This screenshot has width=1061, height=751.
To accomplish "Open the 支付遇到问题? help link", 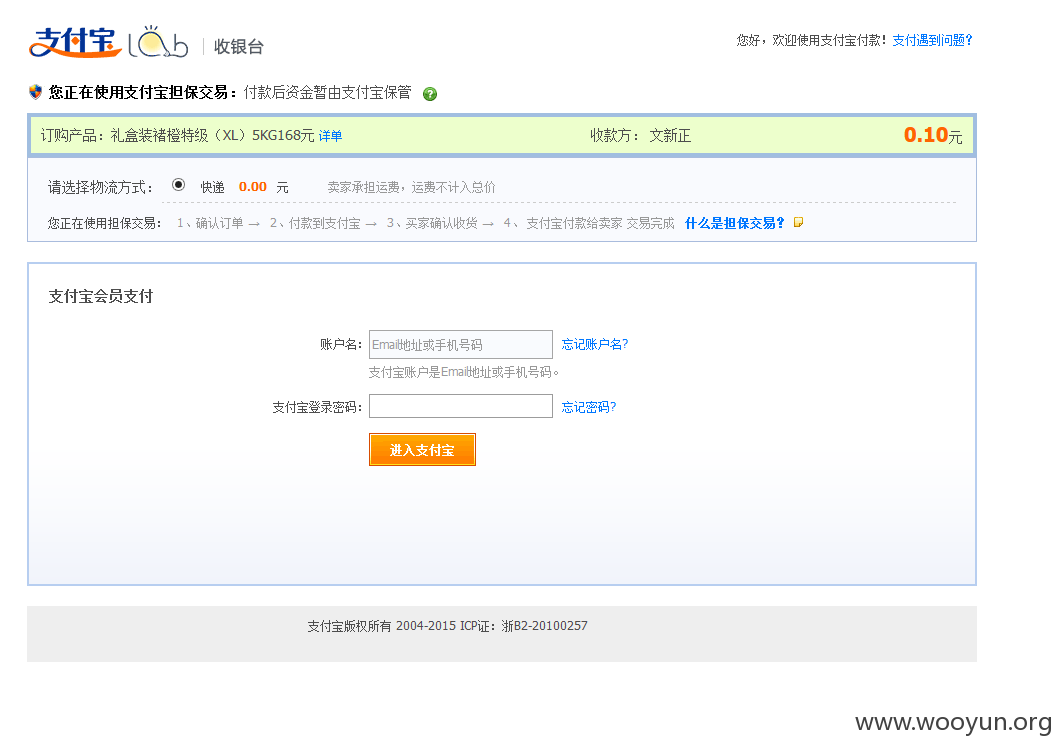I will pyautogui.click(x=932, y=41).
